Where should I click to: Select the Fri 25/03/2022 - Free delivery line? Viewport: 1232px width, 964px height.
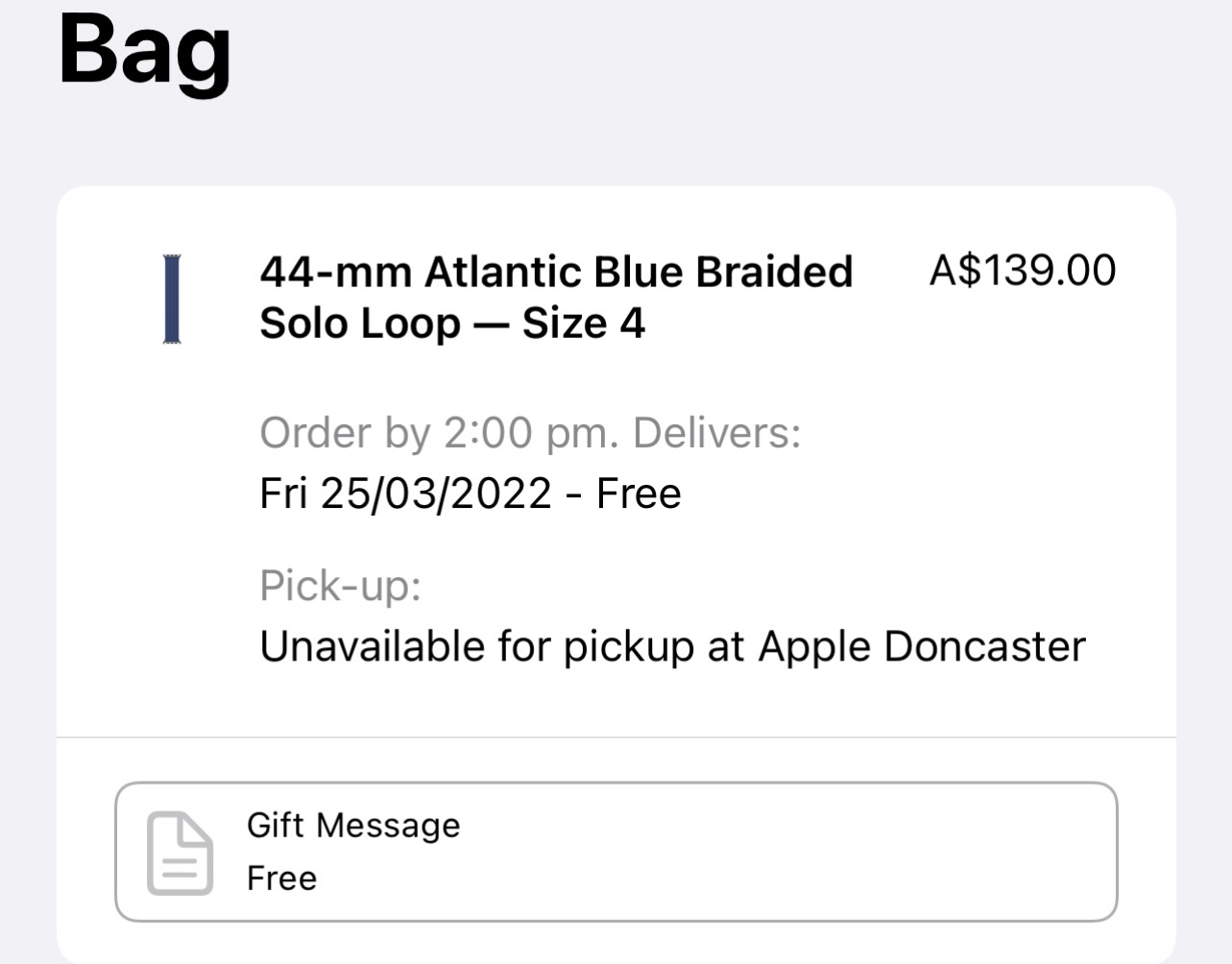[x=471, y=494]
